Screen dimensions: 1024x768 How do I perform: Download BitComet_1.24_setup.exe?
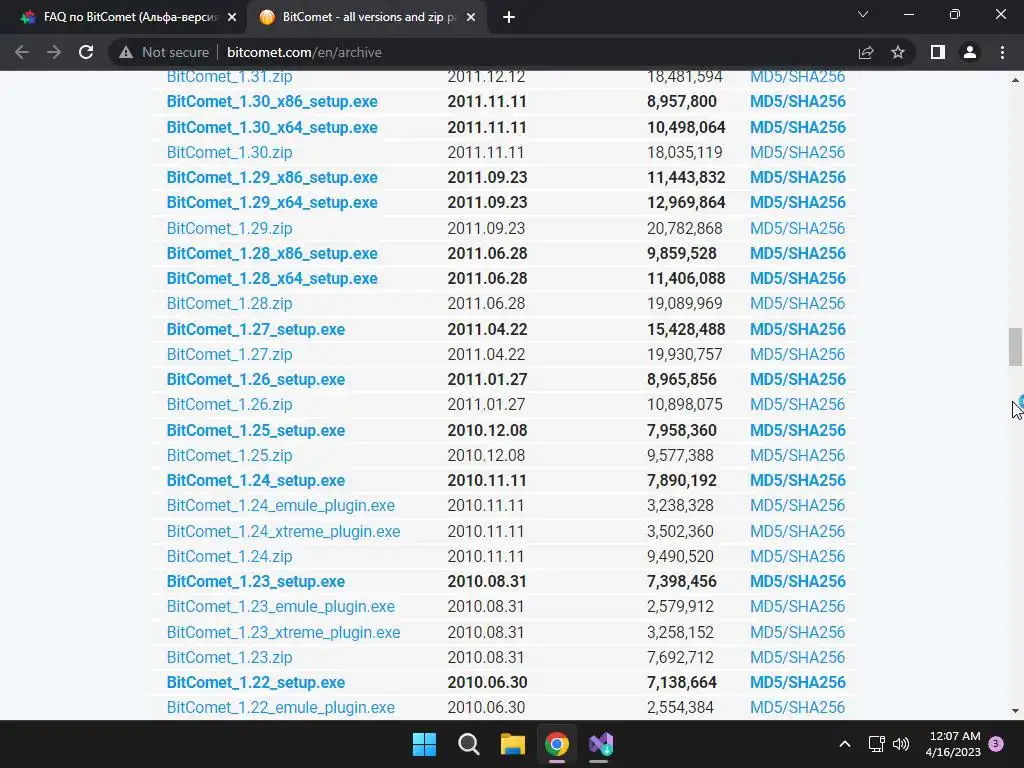pos(255,481)
